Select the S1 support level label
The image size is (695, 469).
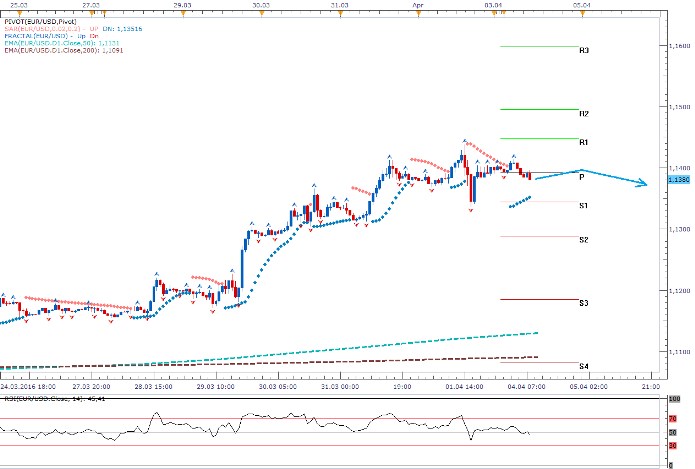click(x=584, y=205)
